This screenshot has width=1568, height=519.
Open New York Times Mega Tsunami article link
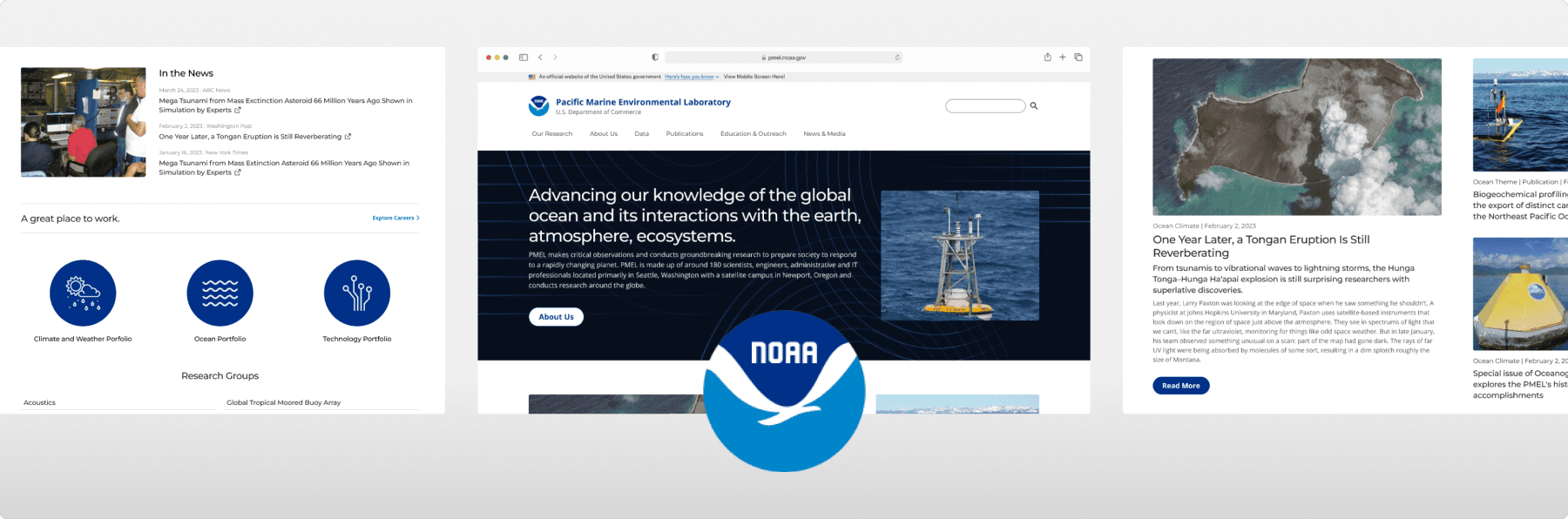click(284, 168)
